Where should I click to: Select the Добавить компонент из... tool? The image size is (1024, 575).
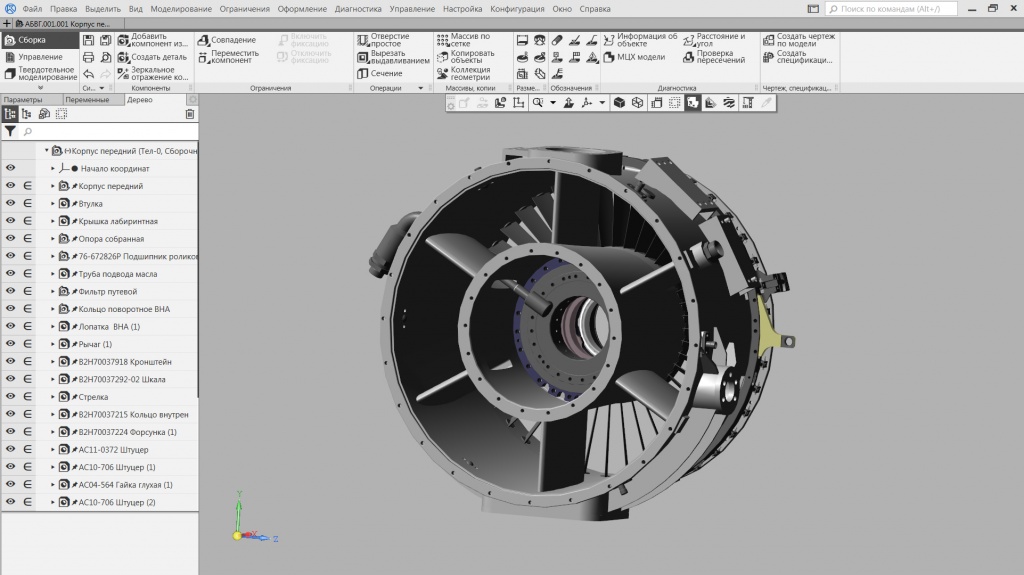tap(151, 40)
